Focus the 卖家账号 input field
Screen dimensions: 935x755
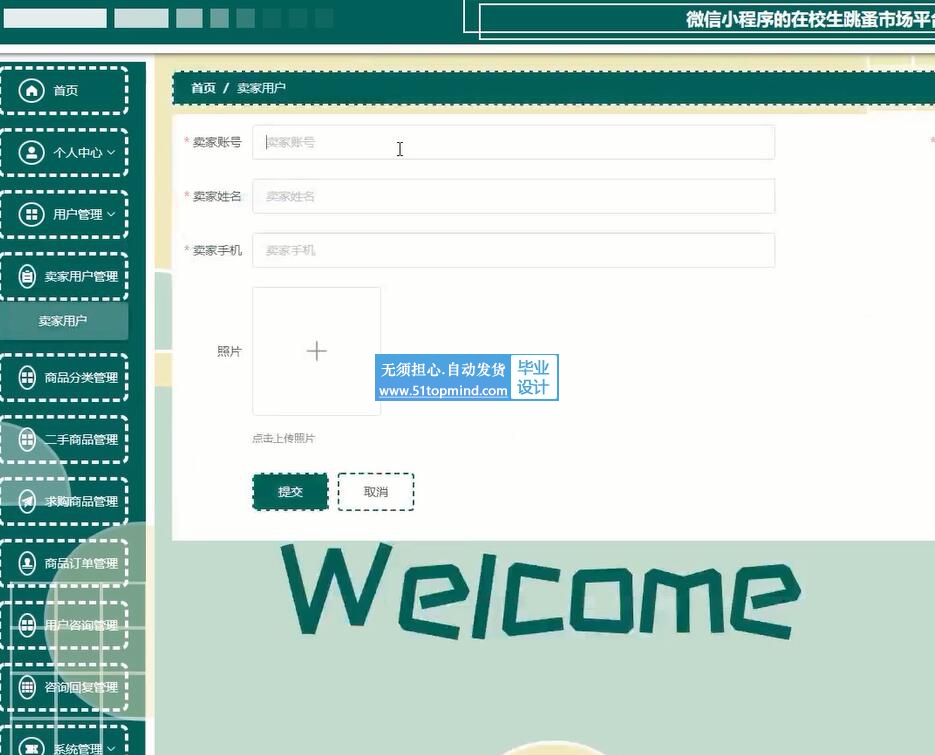pyautogui.click(x=513, y=143)
